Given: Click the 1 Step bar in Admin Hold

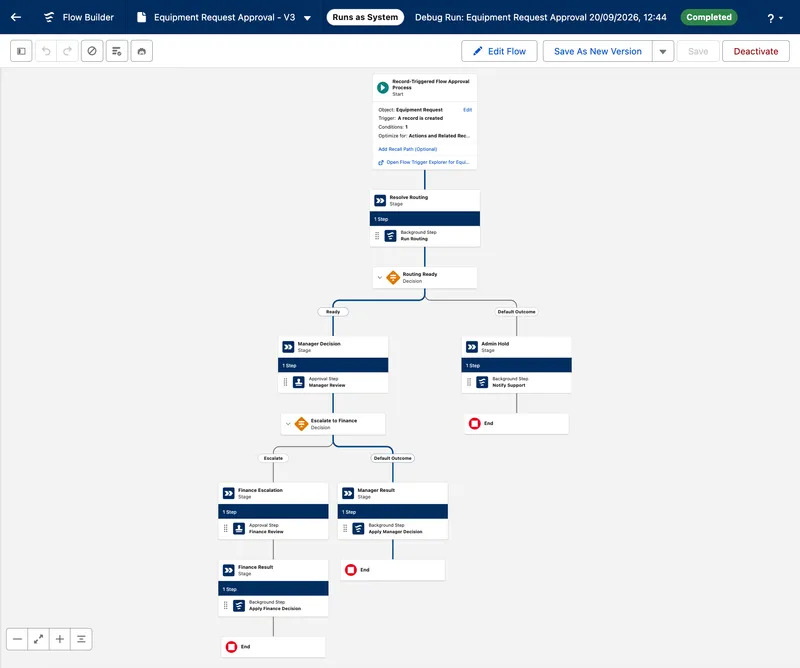Looking at the screenshot, I should point(516,365).
